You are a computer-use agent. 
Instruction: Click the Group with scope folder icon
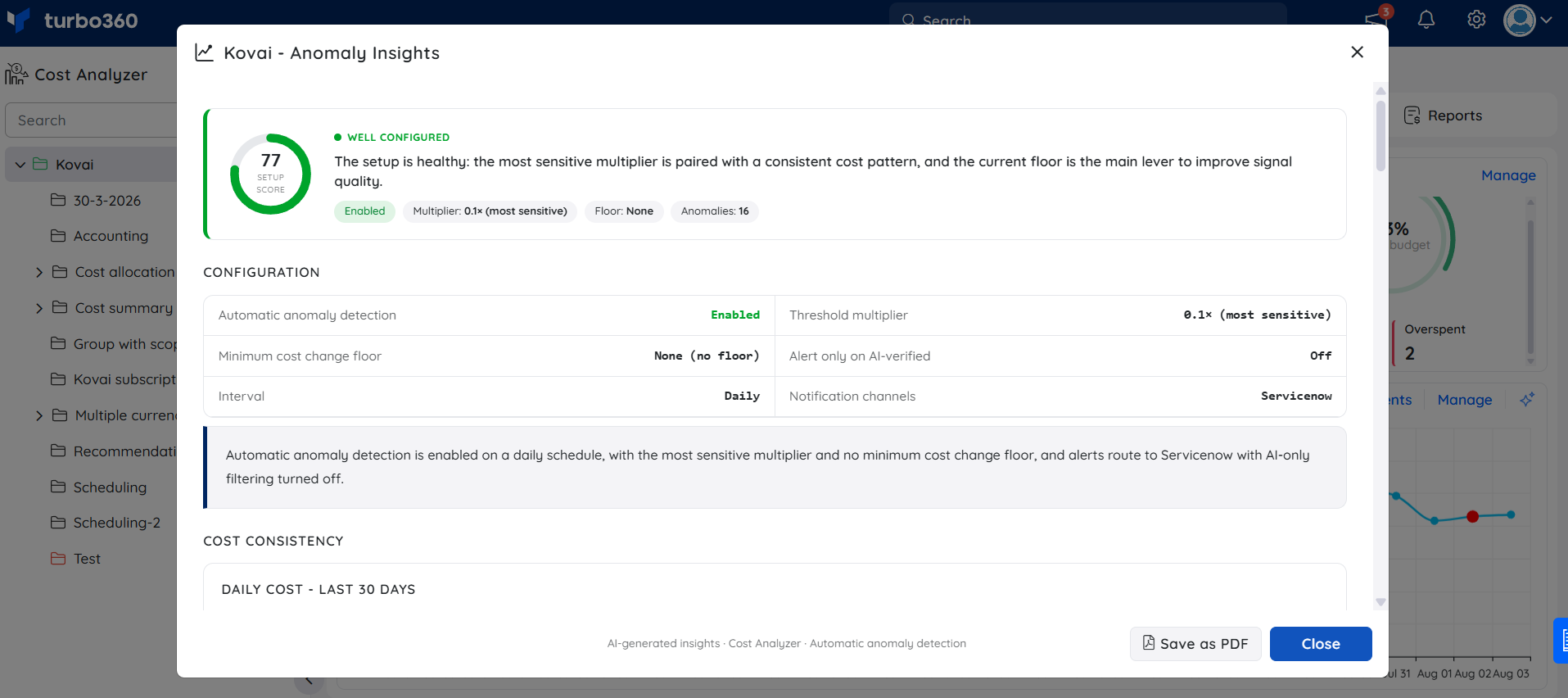coord(58,343)
